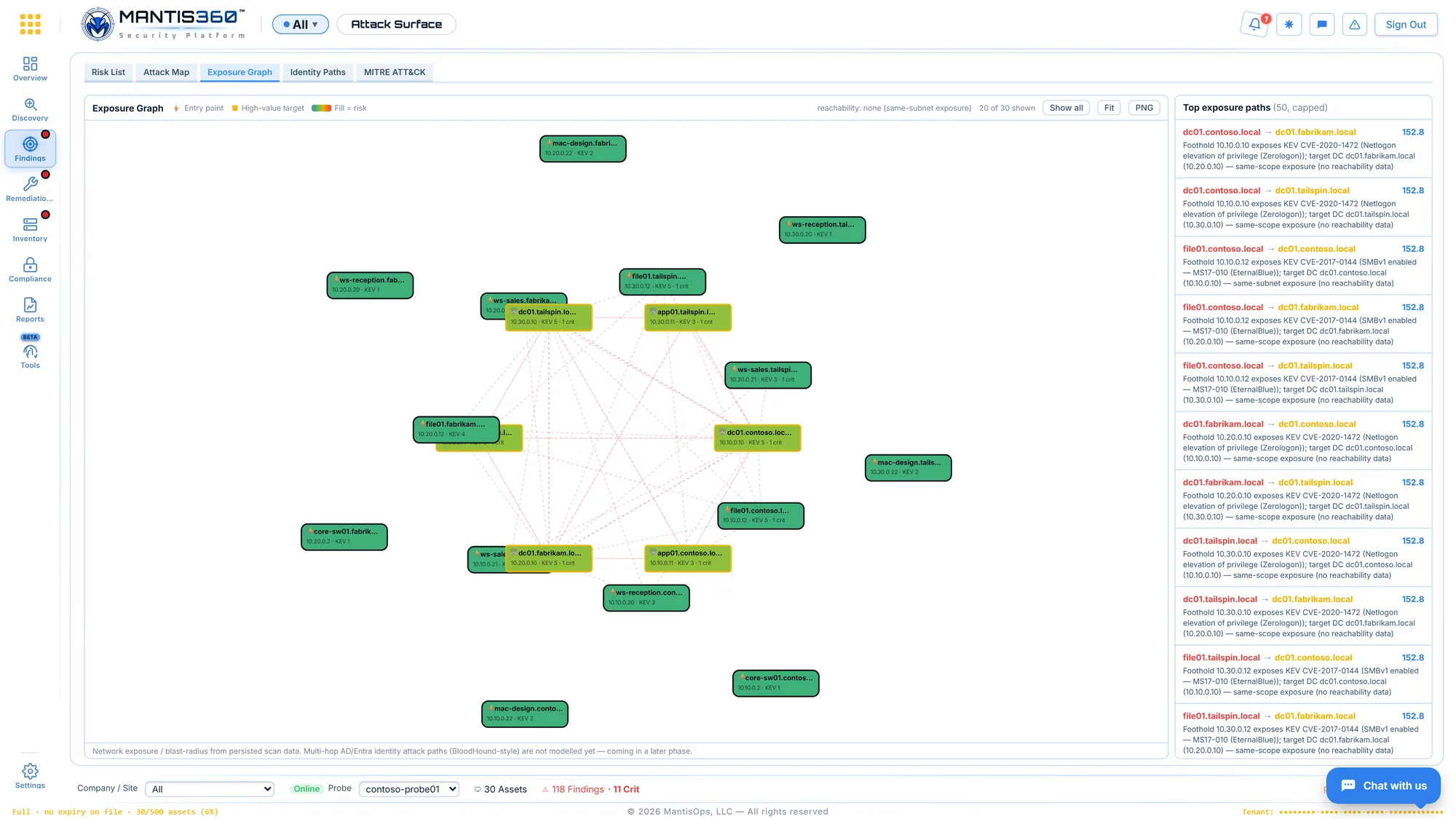Open path file01.contoso.local to dc01.fabrikam.local
1456x819 pixels.
tap(1303, 324)
